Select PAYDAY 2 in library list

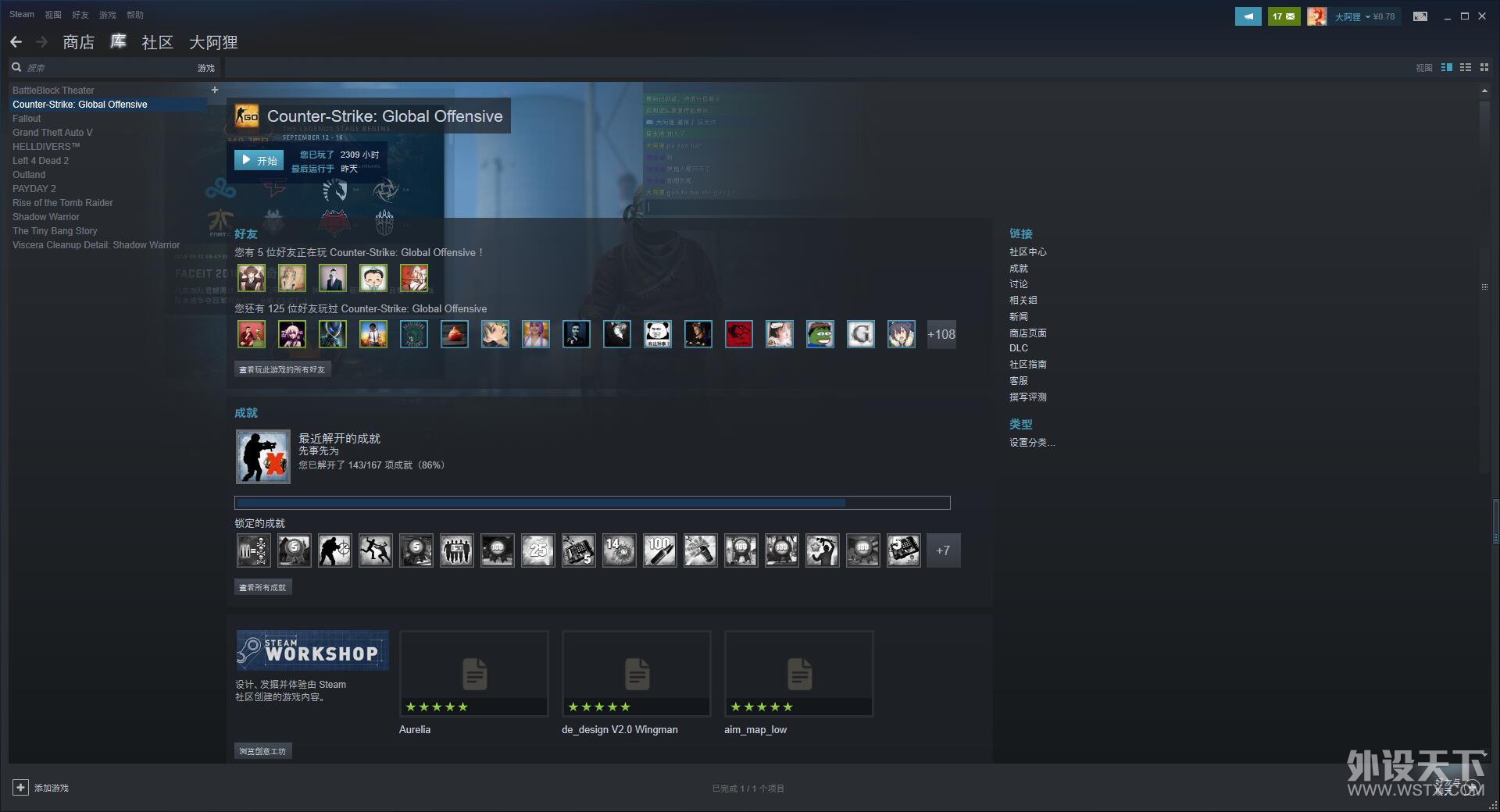[x=34, y=189]
